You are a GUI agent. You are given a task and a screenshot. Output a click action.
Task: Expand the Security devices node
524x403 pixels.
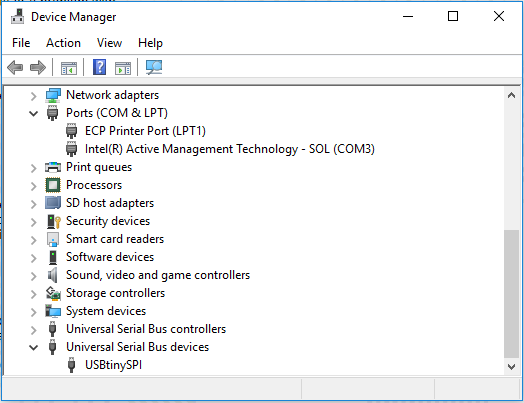(x=33, y=222)
